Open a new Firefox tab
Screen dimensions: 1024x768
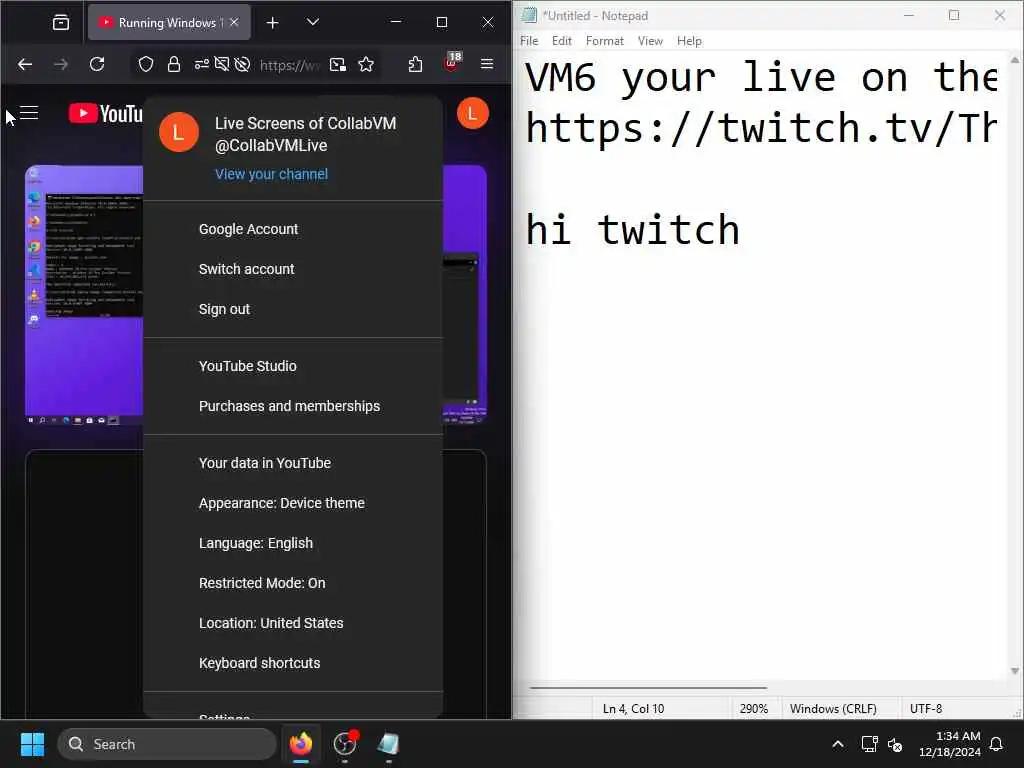tap(272, 23)
